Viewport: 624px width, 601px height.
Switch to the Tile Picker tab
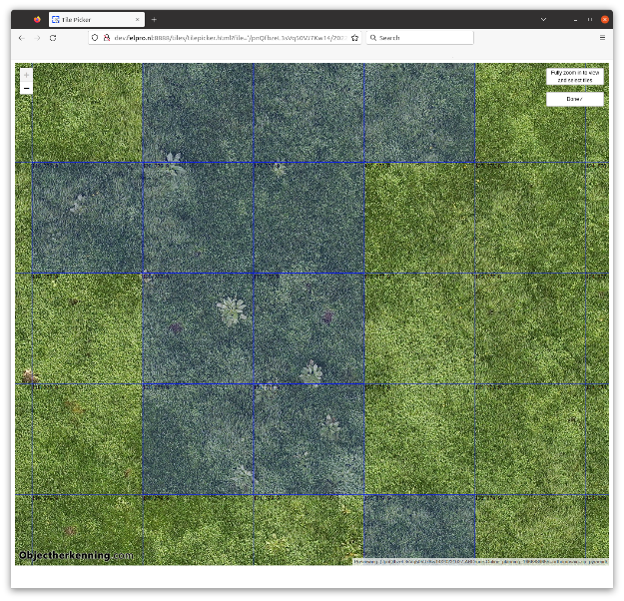click(90, 19)
